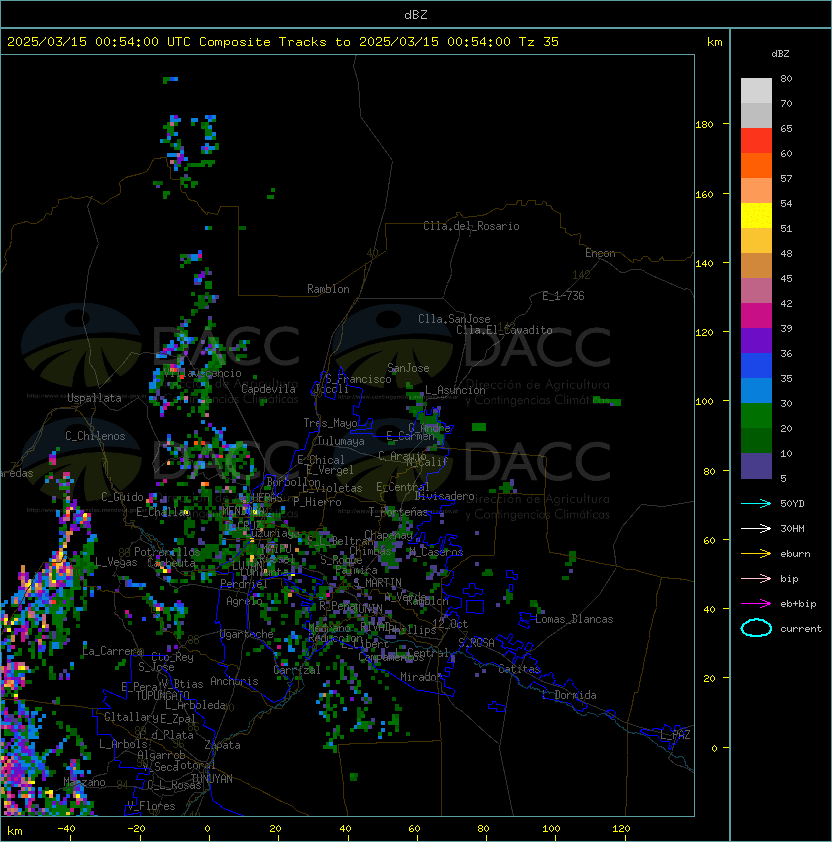Click the 'Tulumaya' map label
Screen dimensions: 832x842
(x=341, y=441)
